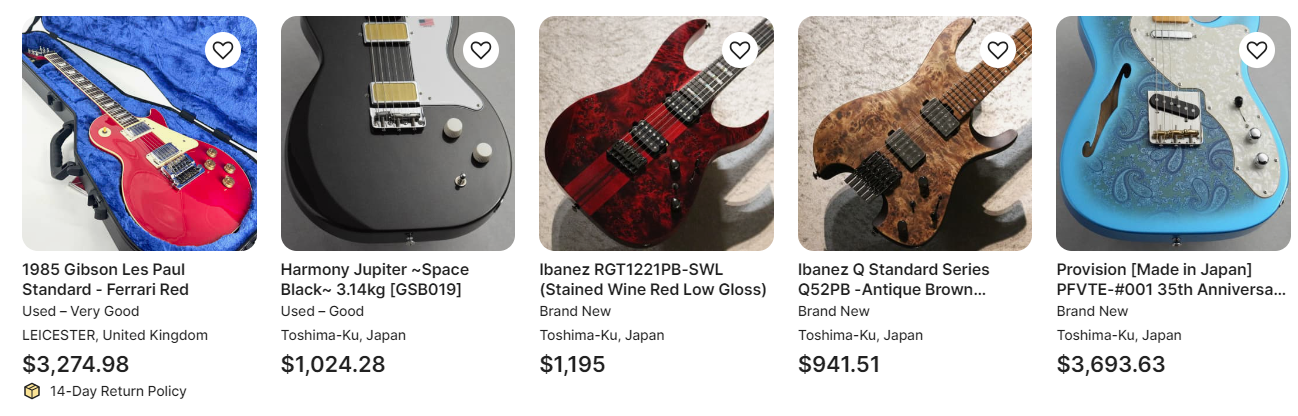1298x416 pixels.
Task: Click the $3,693.63 Provision price
Action: (1111, 364)
